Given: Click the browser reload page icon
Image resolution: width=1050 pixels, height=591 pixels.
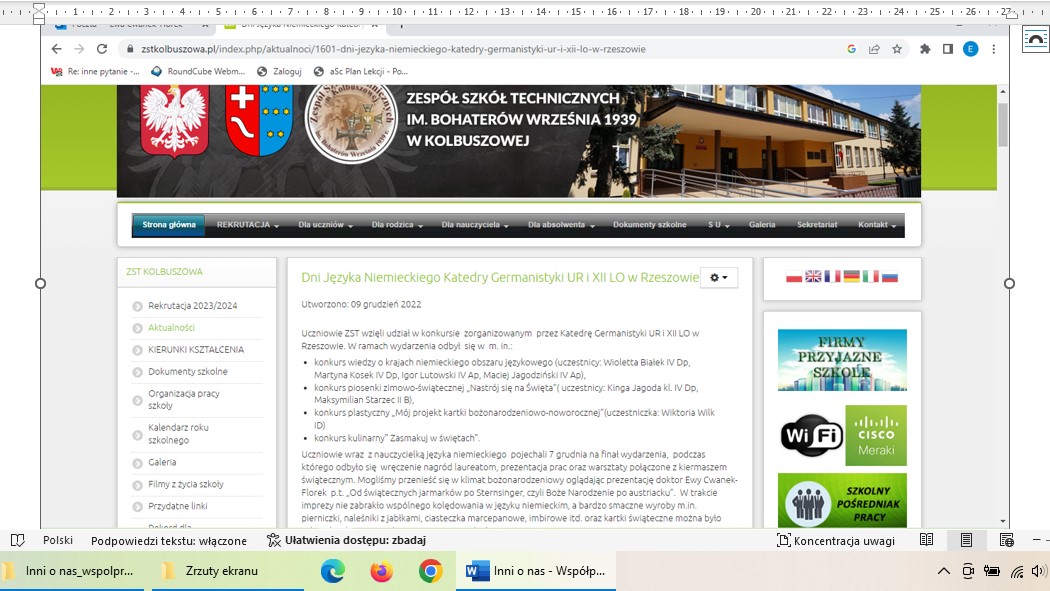Looking at the screenshot, I should (x=101, y=49).
